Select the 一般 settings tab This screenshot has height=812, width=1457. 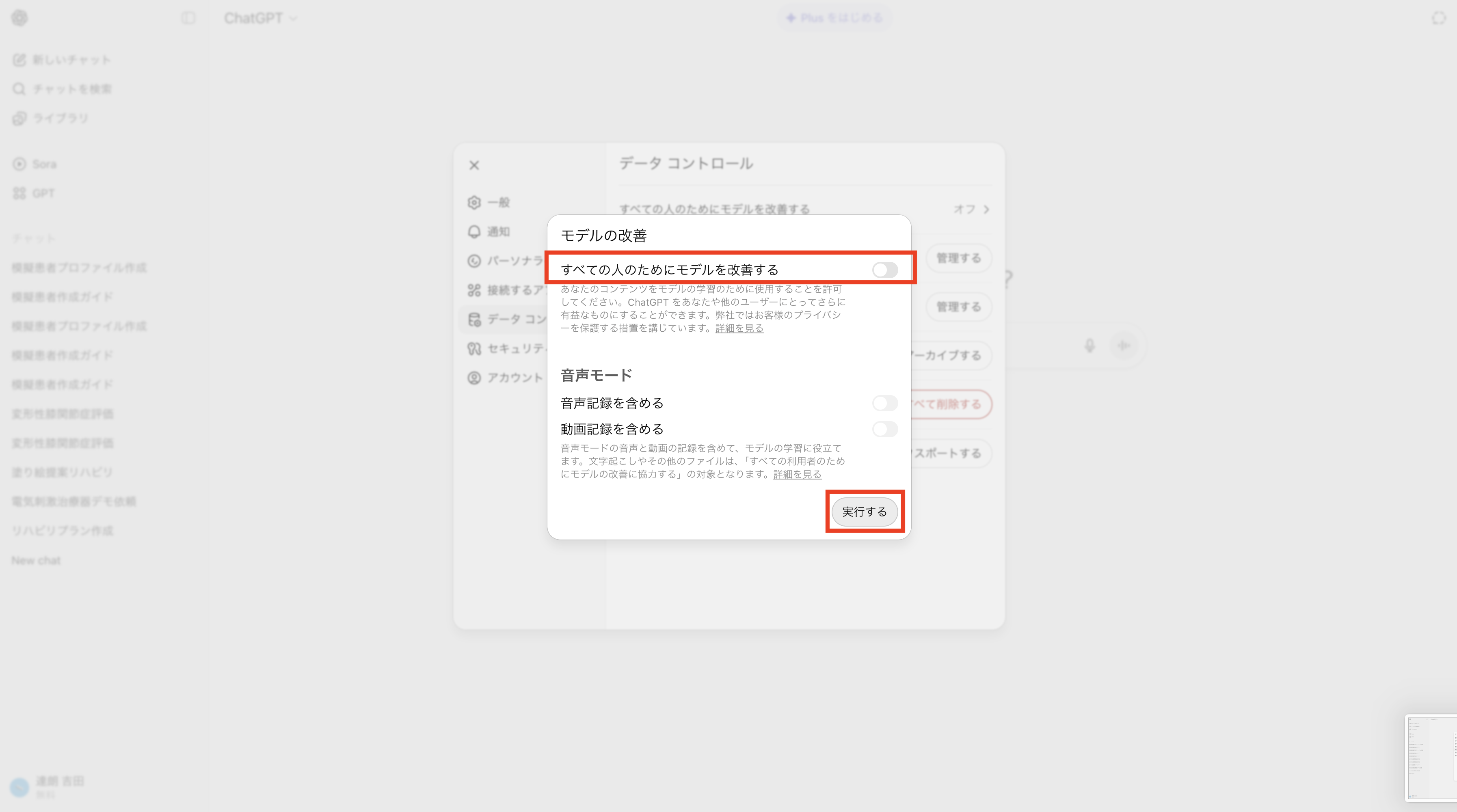click(x=498, y=203)
